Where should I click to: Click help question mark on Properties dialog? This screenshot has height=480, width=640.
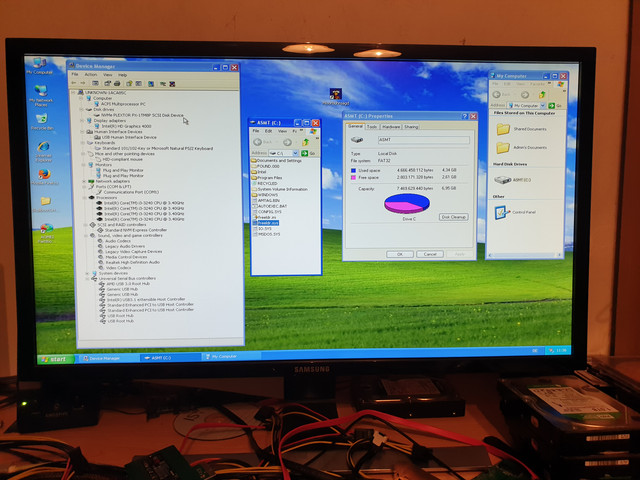[464, 116]
